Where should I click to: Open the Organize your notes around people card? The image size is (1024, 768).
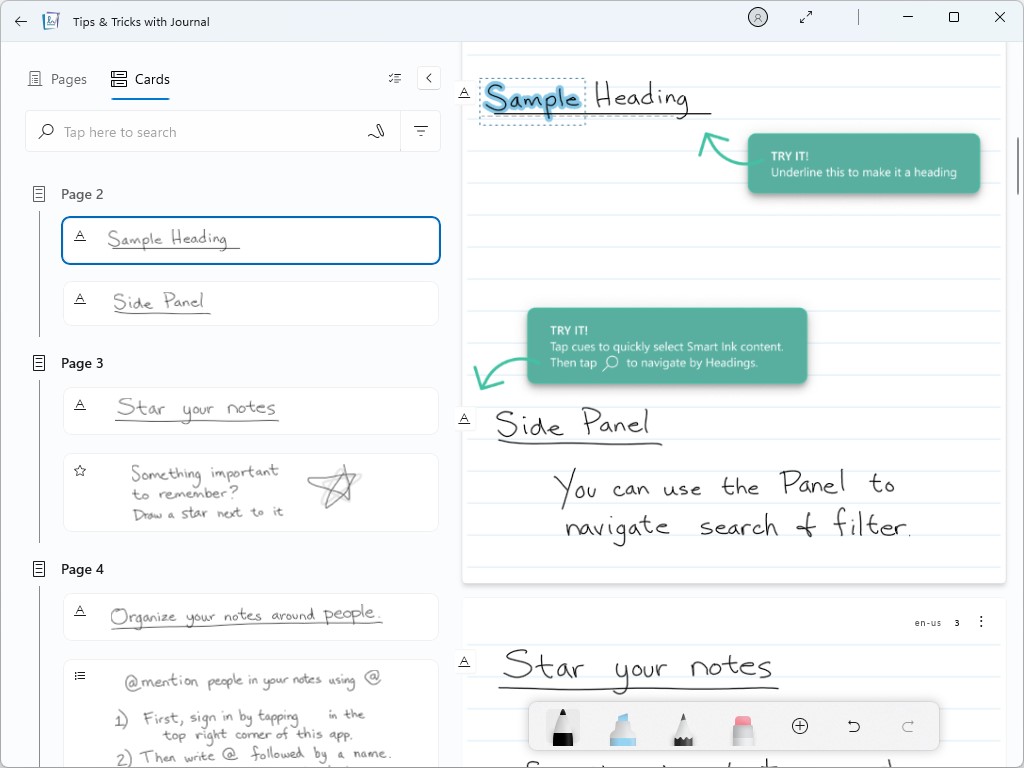pos(251,616)
